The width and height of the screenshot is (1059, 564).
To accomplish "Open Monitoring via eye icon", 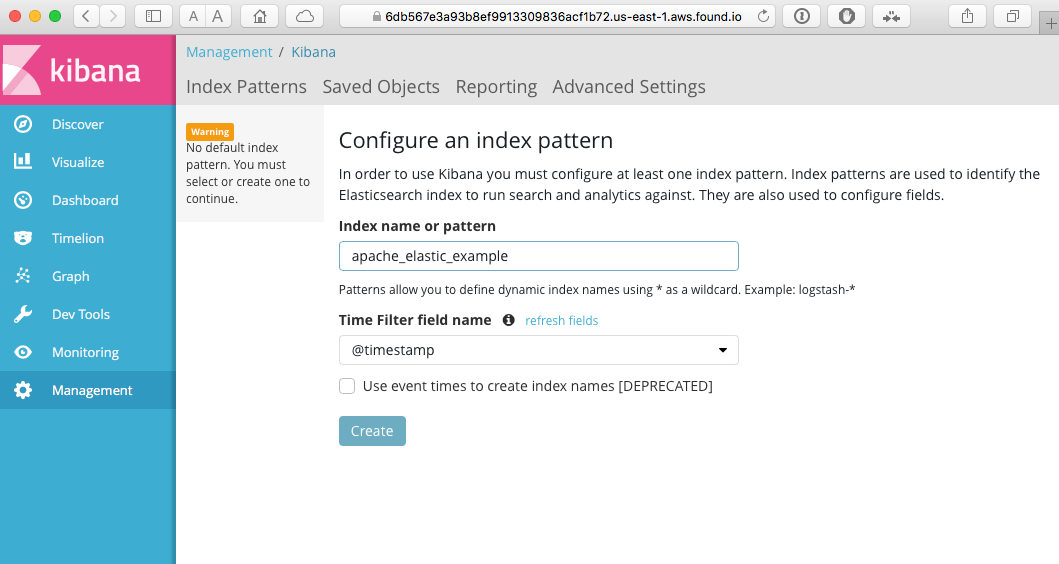I will tap(23, 352).
